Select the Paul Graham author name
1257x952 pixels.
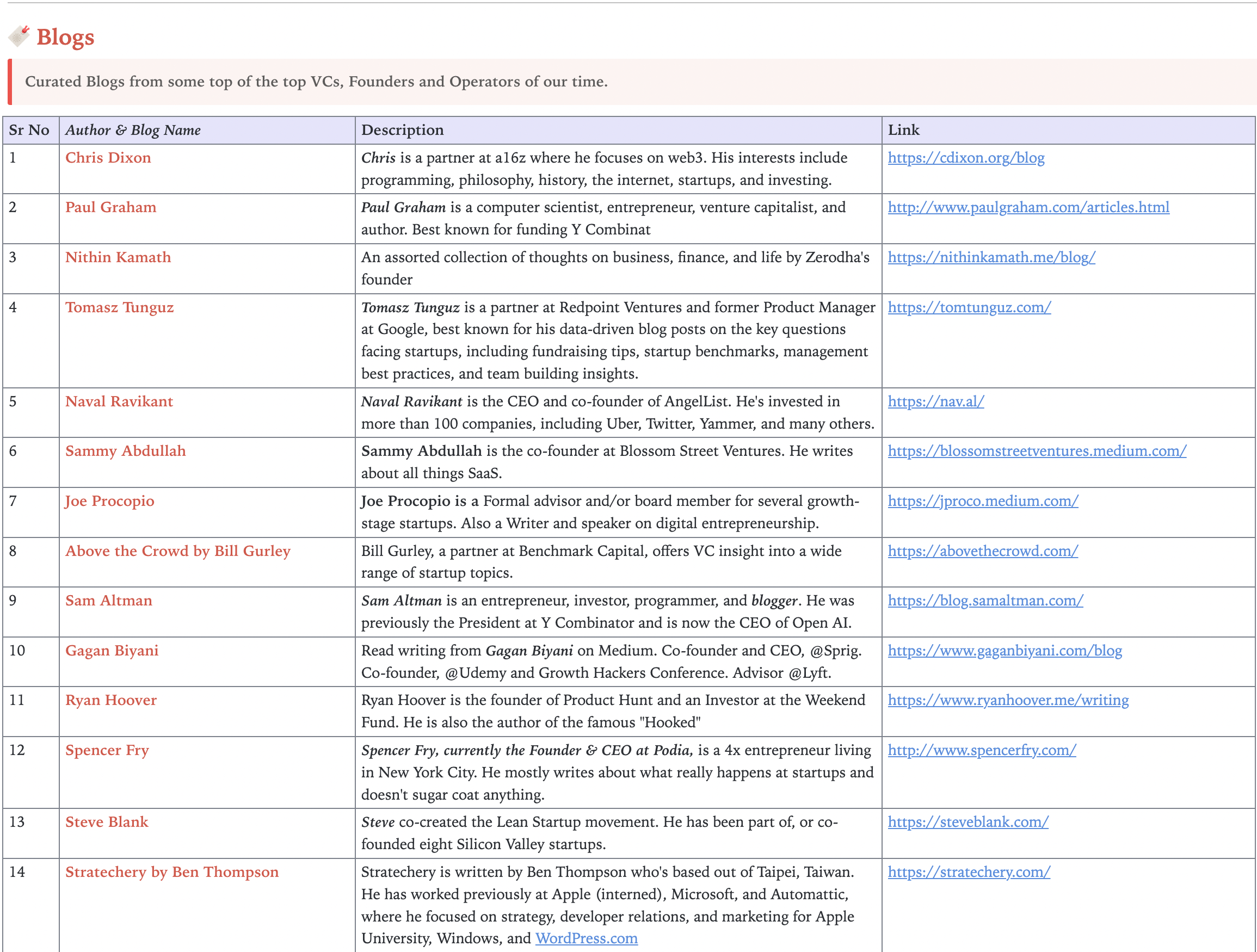click(x=110, y=207)
